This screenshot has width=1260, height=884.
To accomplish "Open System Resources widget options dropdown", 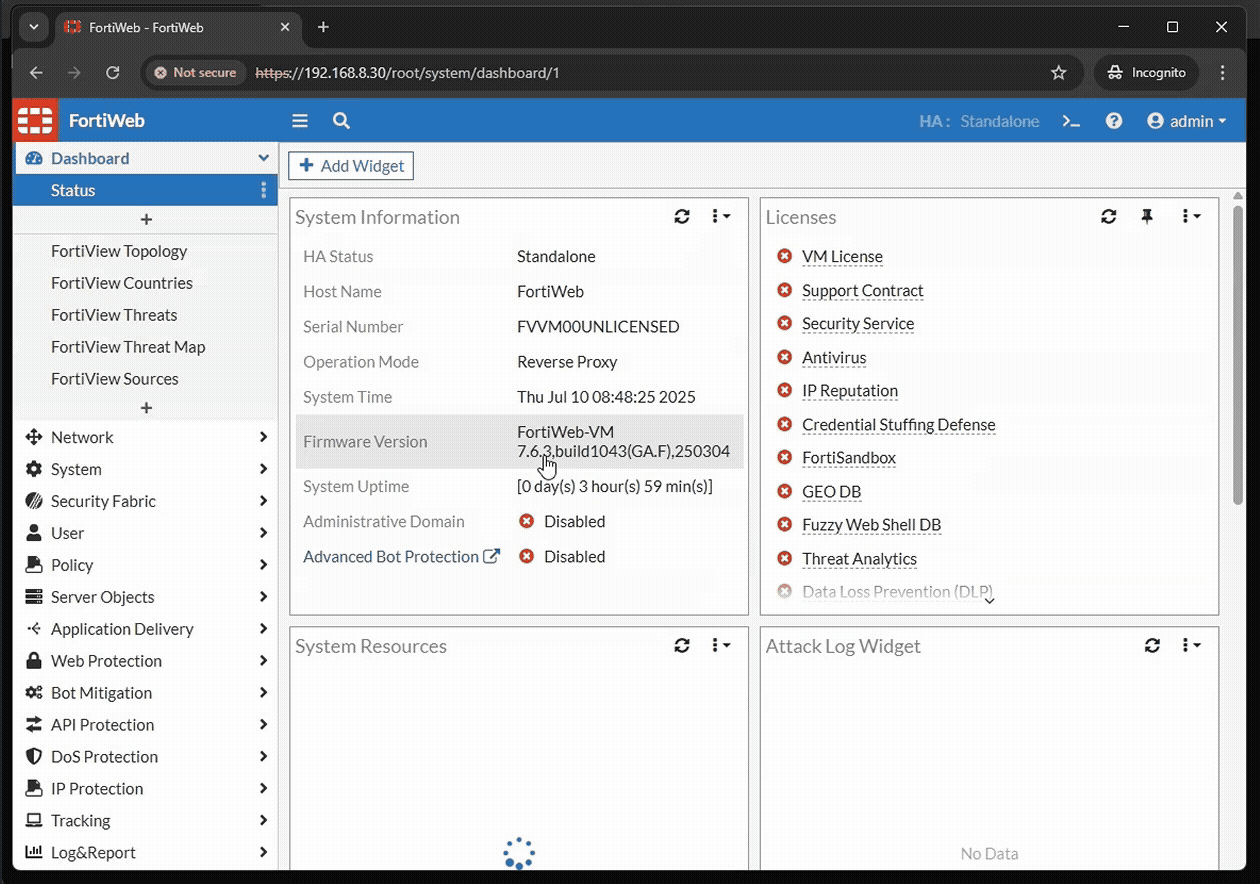I will 721,646.
